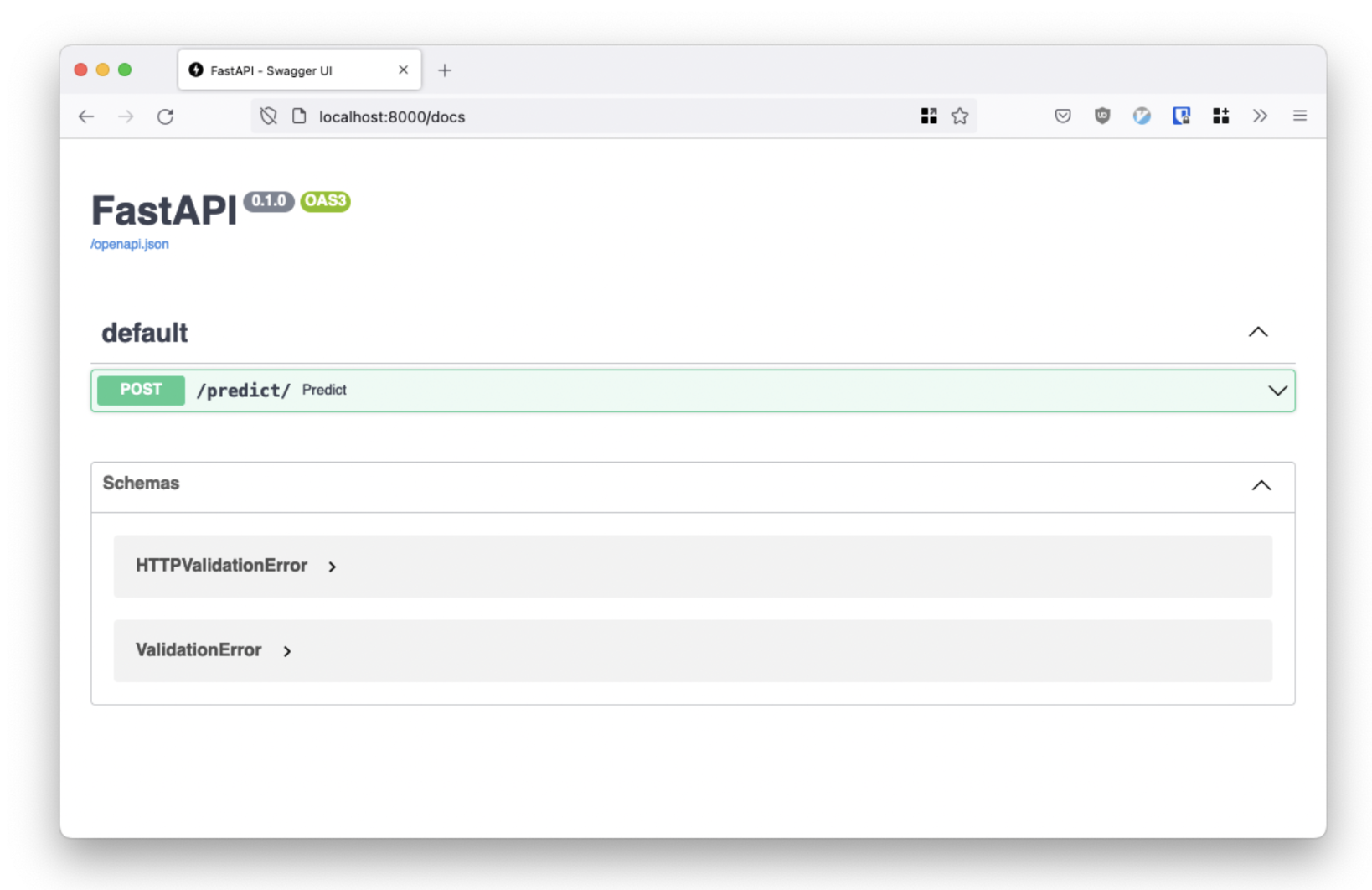This screenshot has height=890, width=1372.
Task: Click the HTTPValidationError schema name
Action: click(221, 566)
